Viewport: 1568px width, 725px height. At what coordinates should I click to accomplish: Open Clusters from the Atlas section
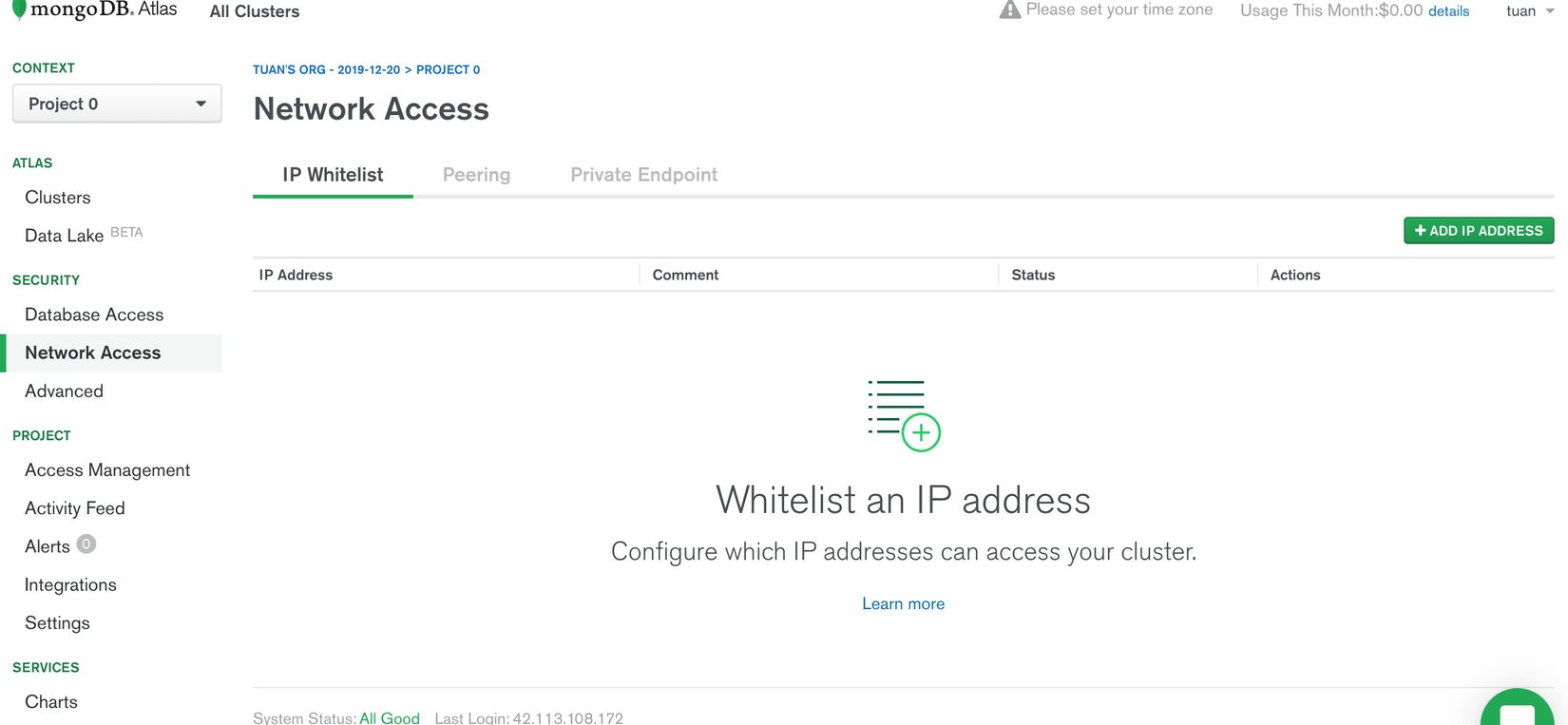click(58, 198)
